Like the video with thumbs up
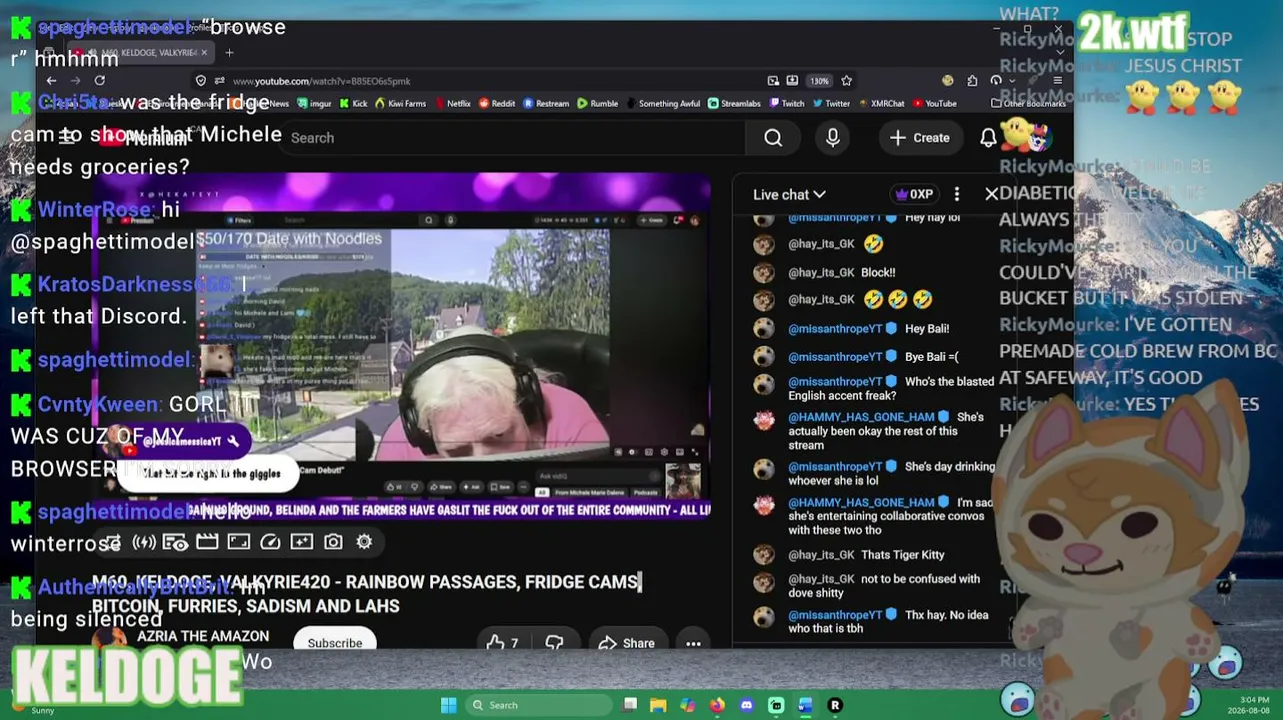 coord(502,643)
